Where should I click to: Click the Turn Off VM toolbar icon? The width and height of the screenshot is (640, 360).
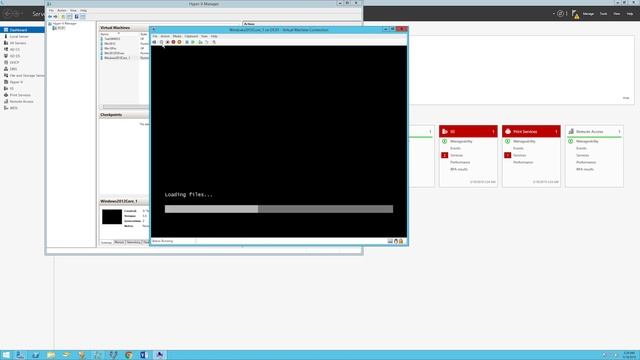coord(167,42)
